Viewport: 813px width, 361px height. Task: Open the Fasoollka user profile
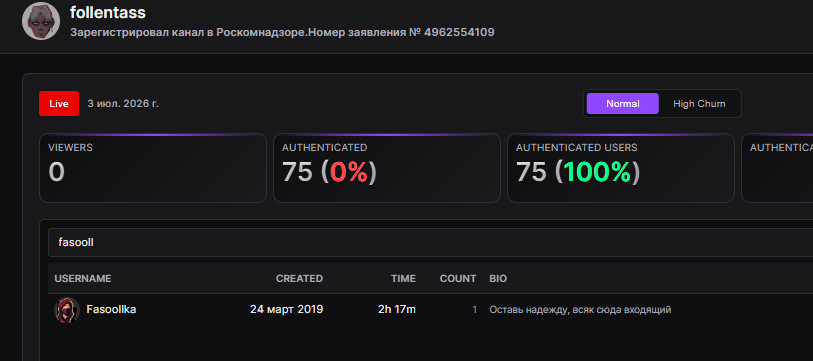111,310
